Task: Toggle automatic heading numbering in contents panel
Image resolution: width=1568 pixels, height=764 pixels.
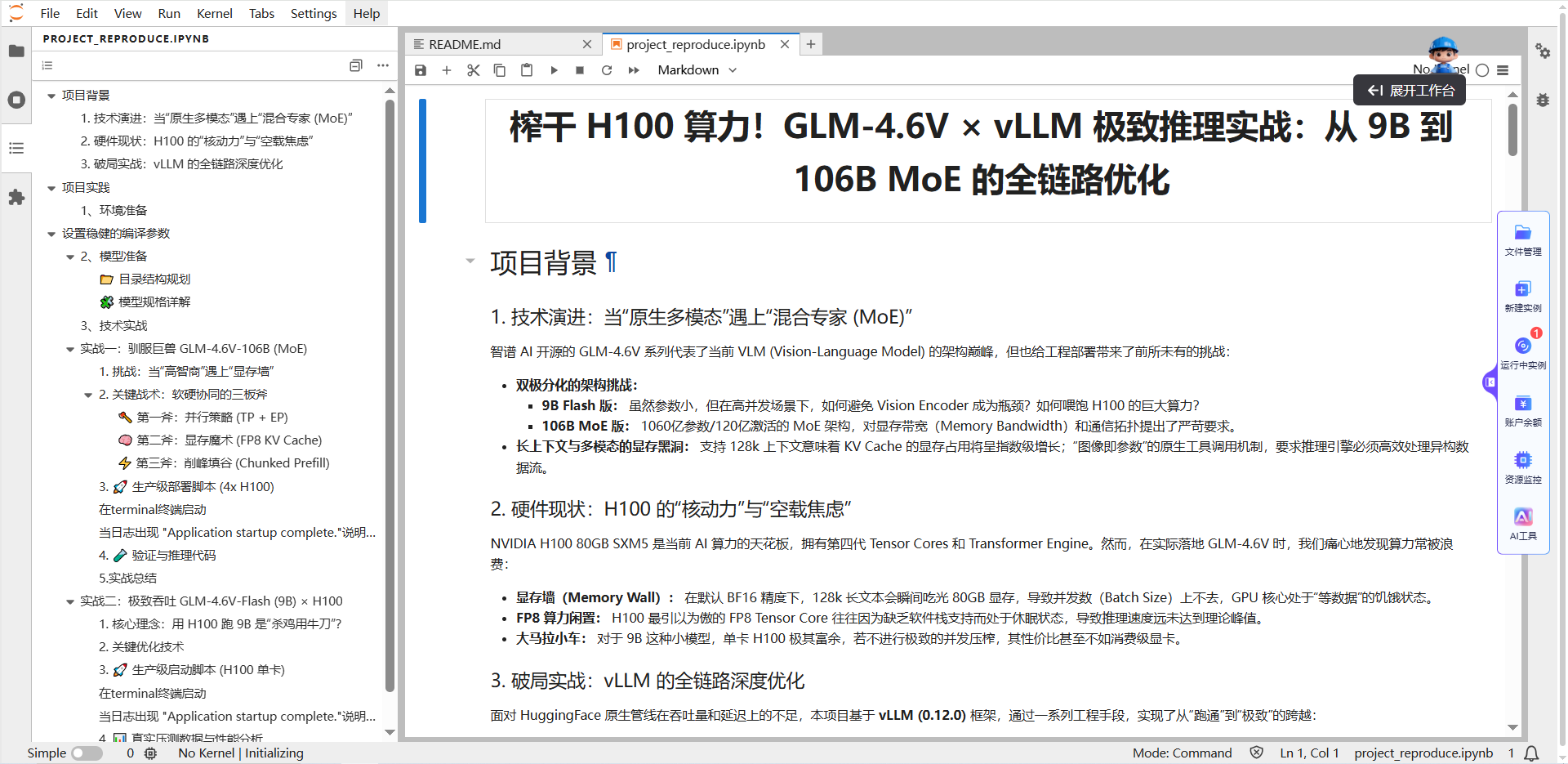Action: click(x=47, y=65)
